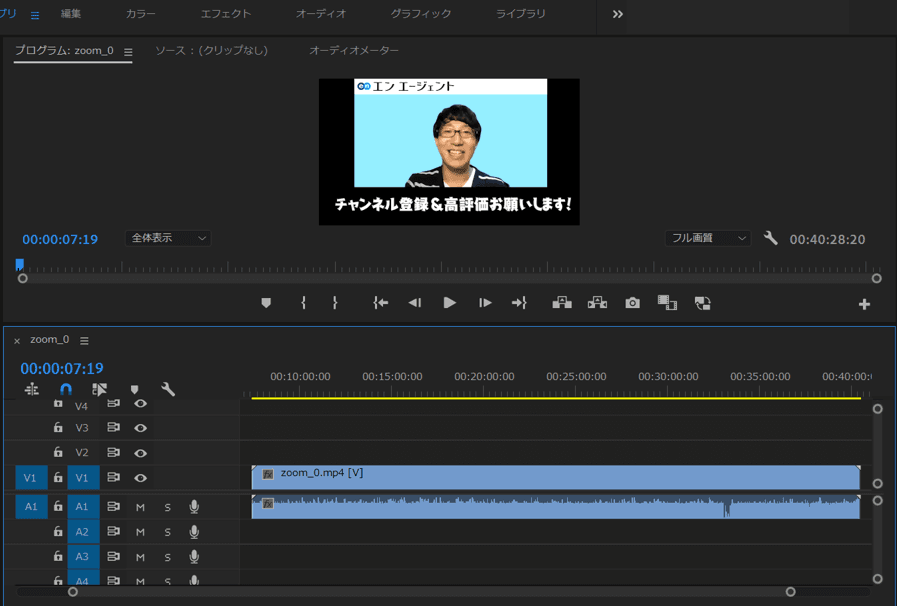Hide the V1 track output eye

pyautogui.click(x=141, y=478)
